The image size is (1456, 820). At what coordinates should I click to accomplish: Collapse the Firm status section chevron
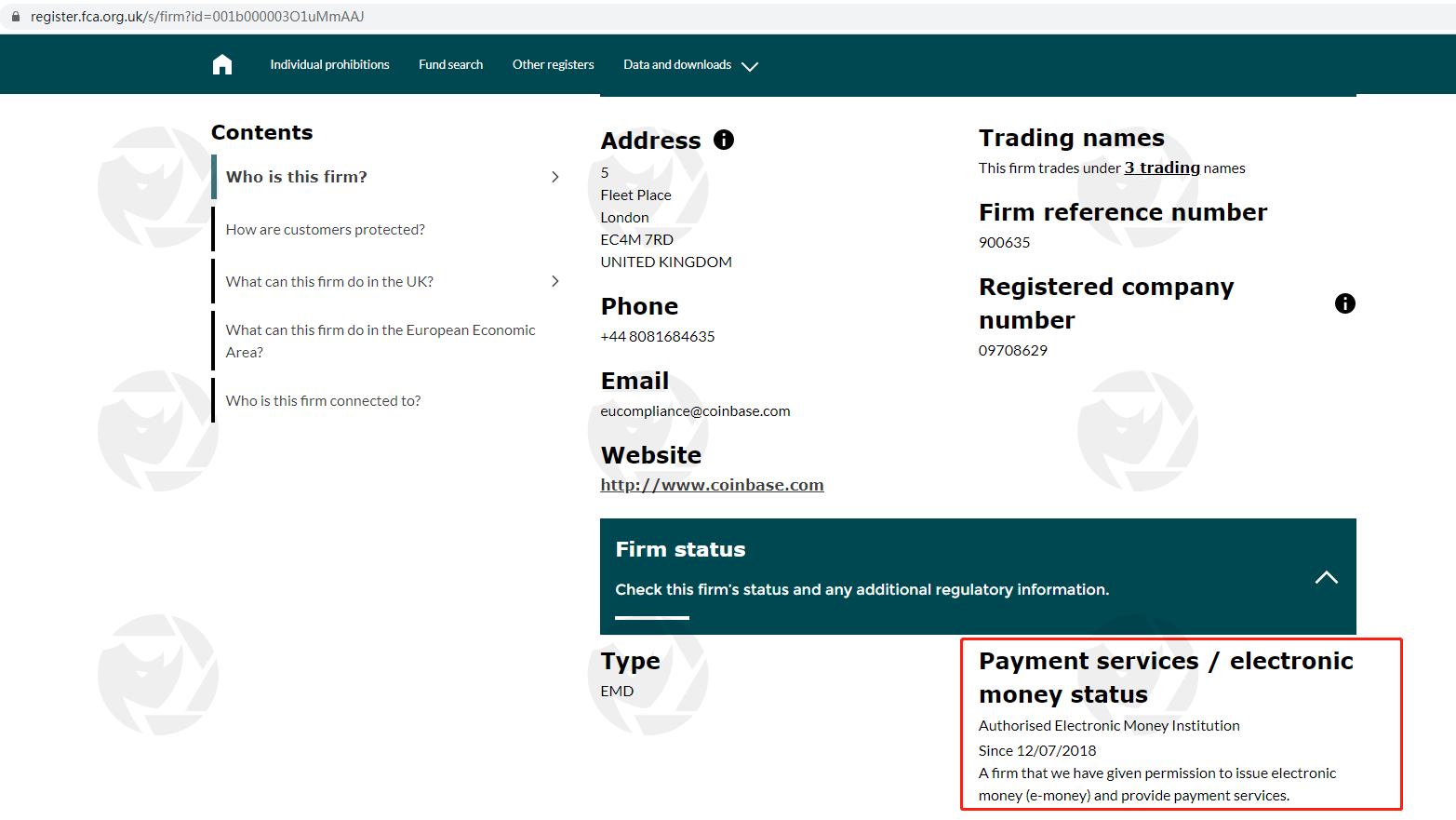tap(1326, 577)
